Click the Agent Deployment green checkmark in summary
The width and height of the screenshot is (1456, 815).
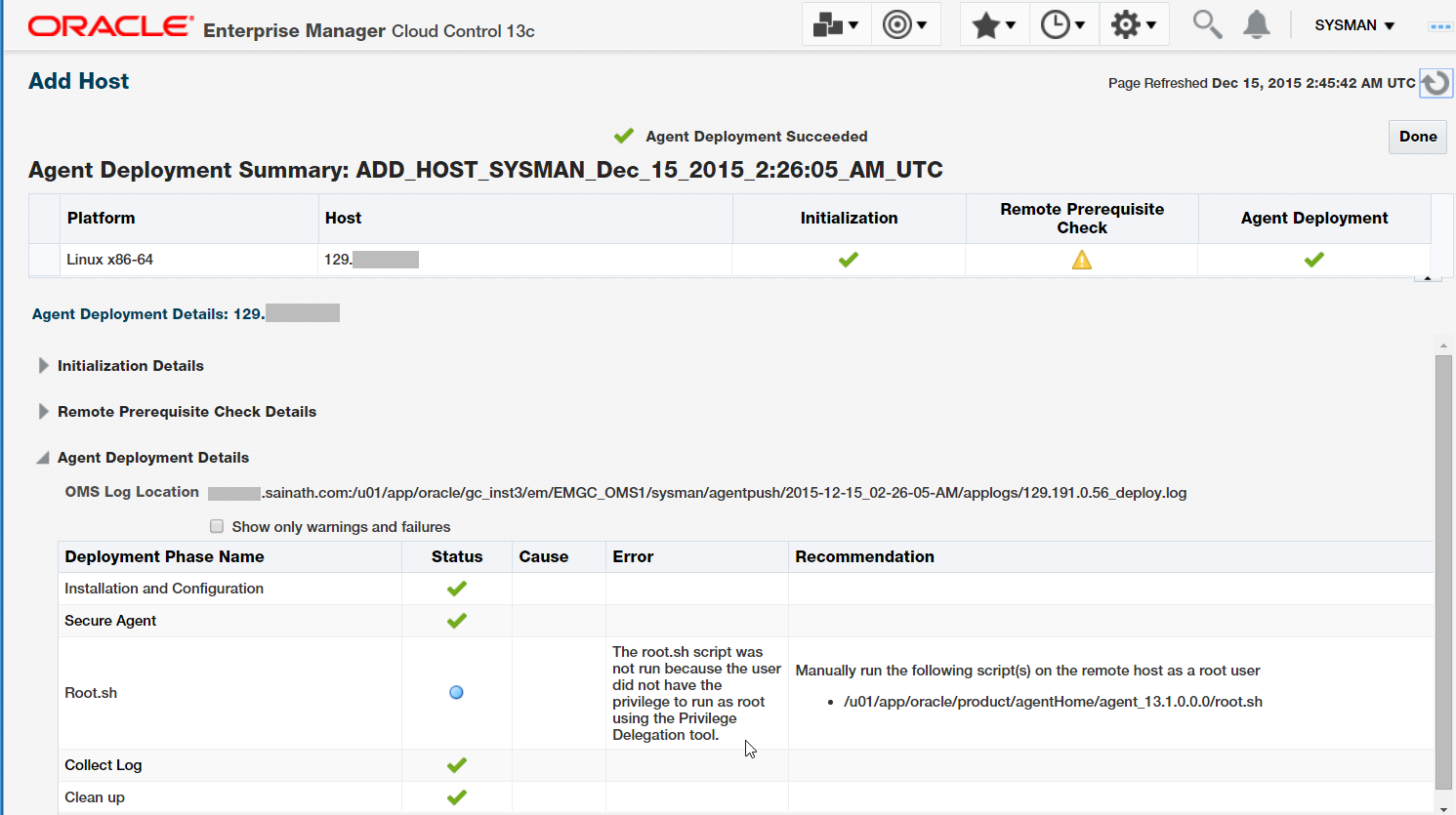[1314, 260]
